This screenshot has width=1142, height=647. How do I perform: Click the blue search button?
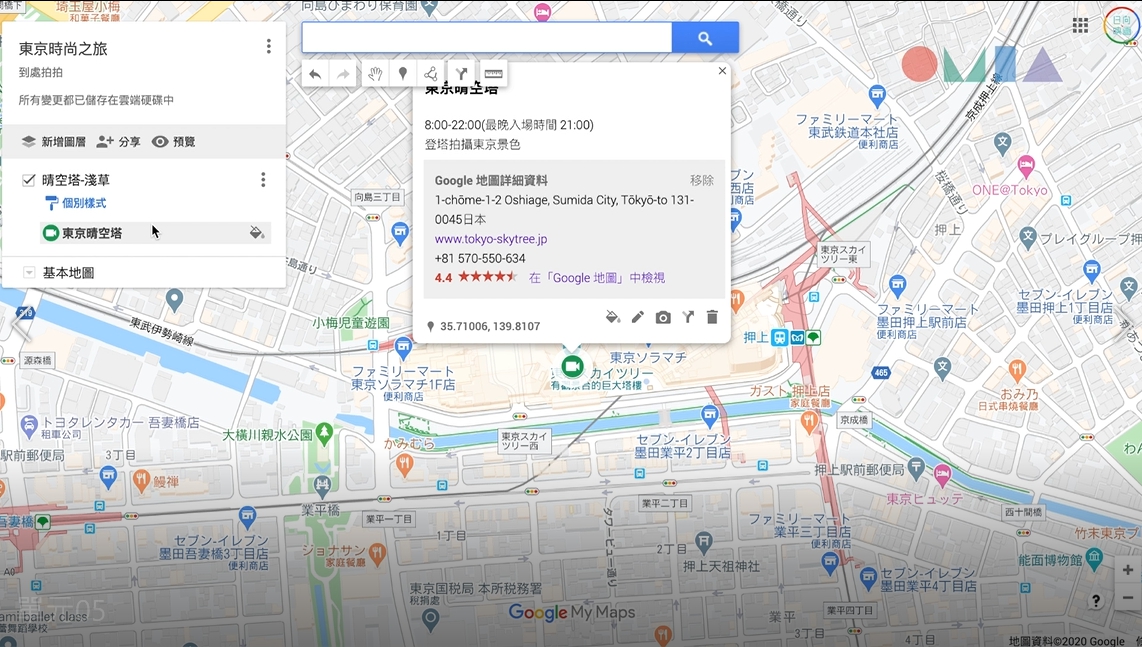(705, 38)
